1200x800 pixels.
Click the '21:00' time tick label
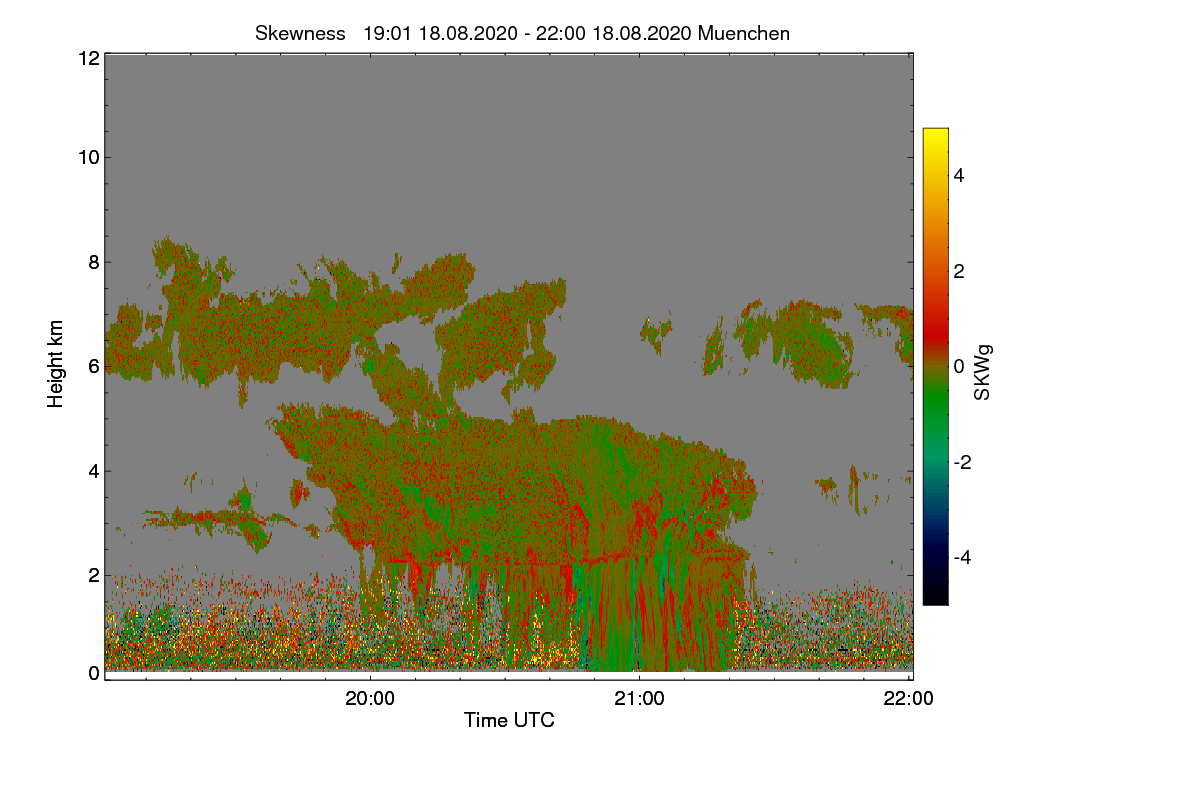[x=639, y=699]
